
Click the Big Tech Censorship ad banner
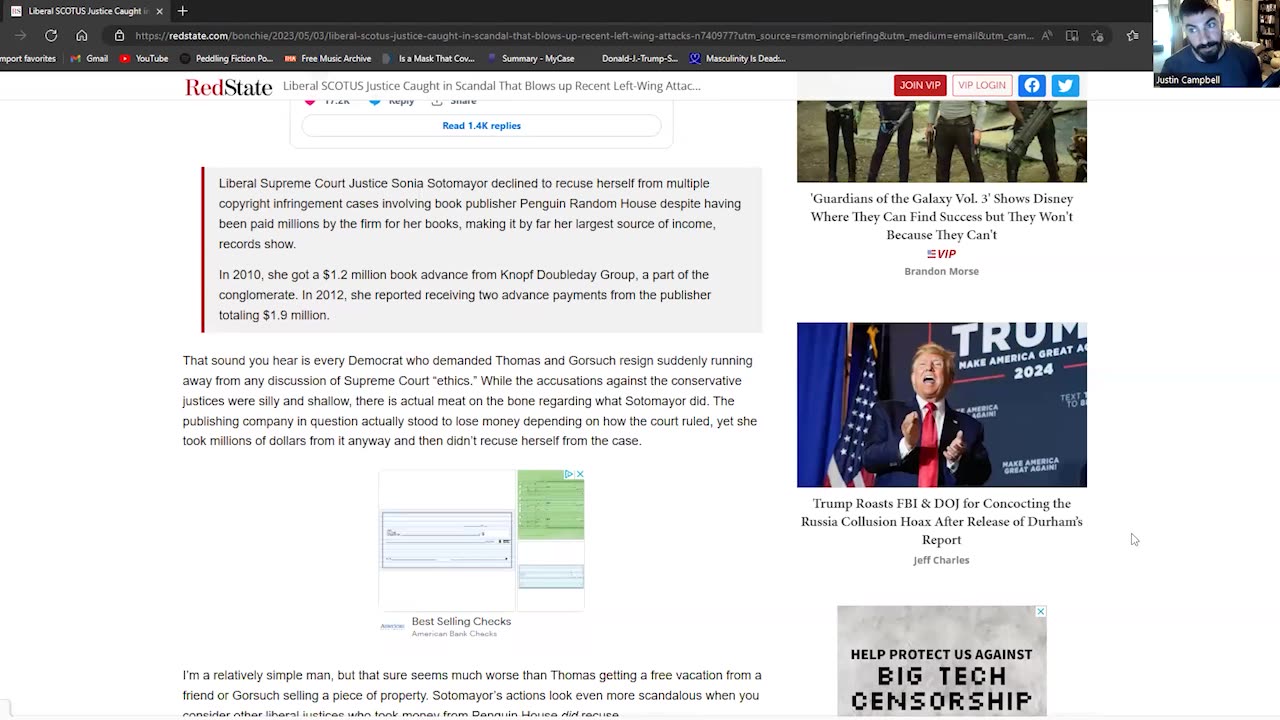tap(942, 662)
